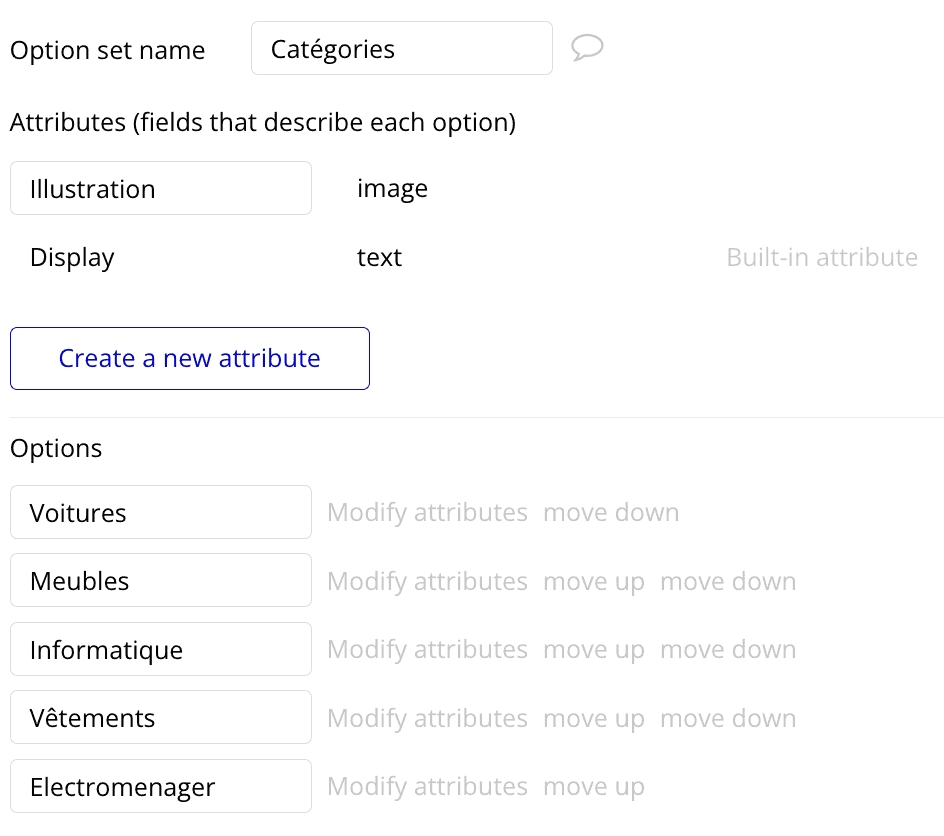
Task: Select the Option set name field
Action: [x=401, y=47]
